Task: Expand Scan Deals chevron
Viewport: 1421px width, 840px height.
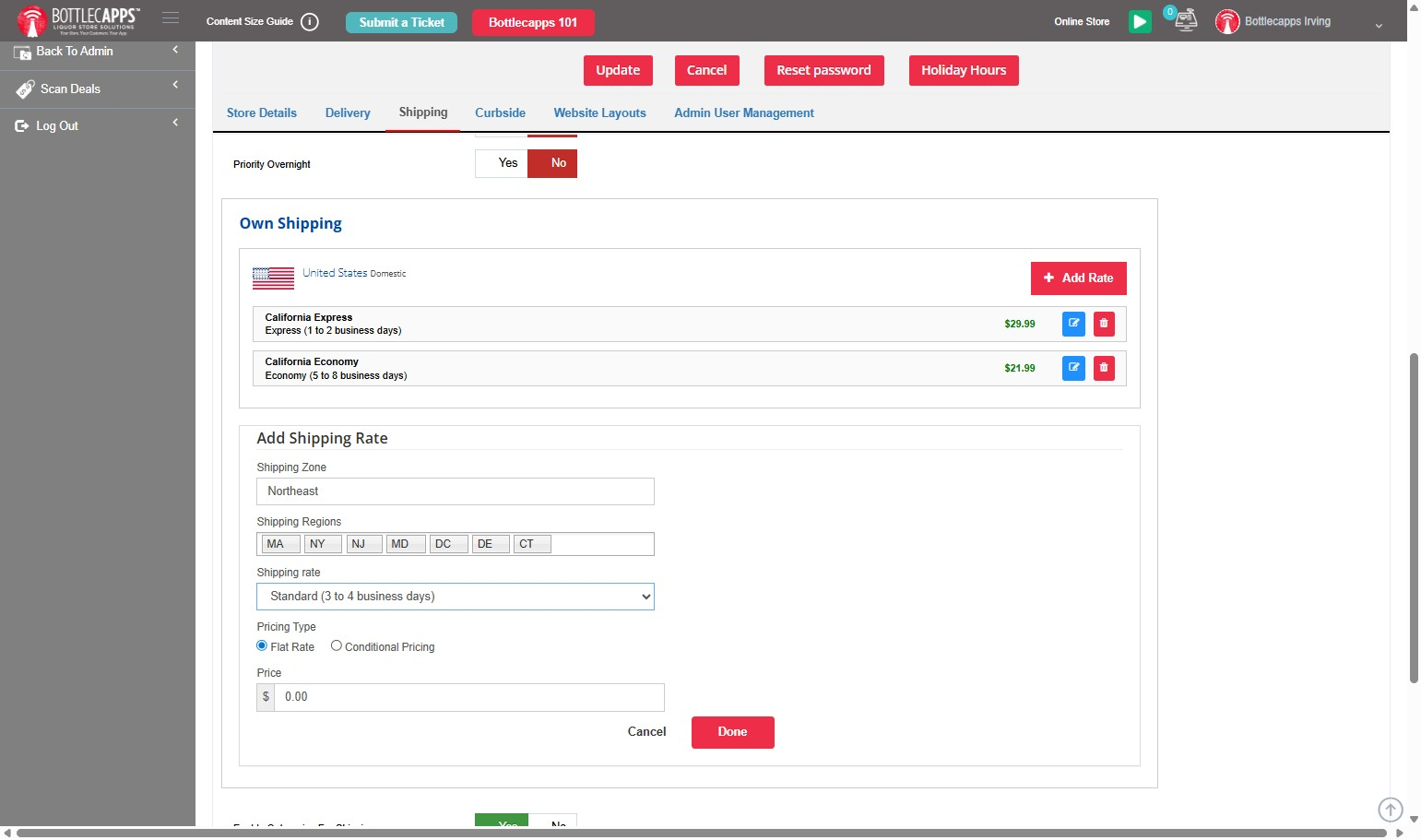Action: click(175, 85)
